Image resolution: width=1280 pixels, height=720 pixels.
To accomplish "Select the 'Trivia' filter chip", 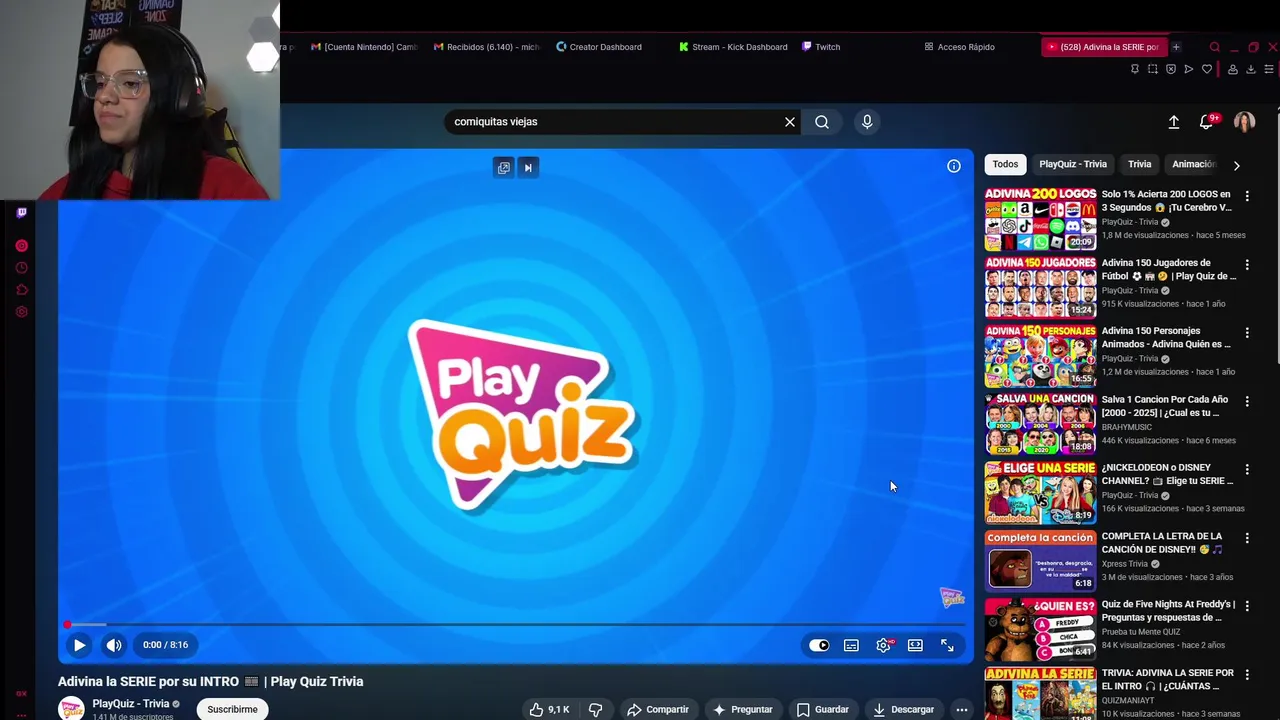I will (x=1140, y=164).
